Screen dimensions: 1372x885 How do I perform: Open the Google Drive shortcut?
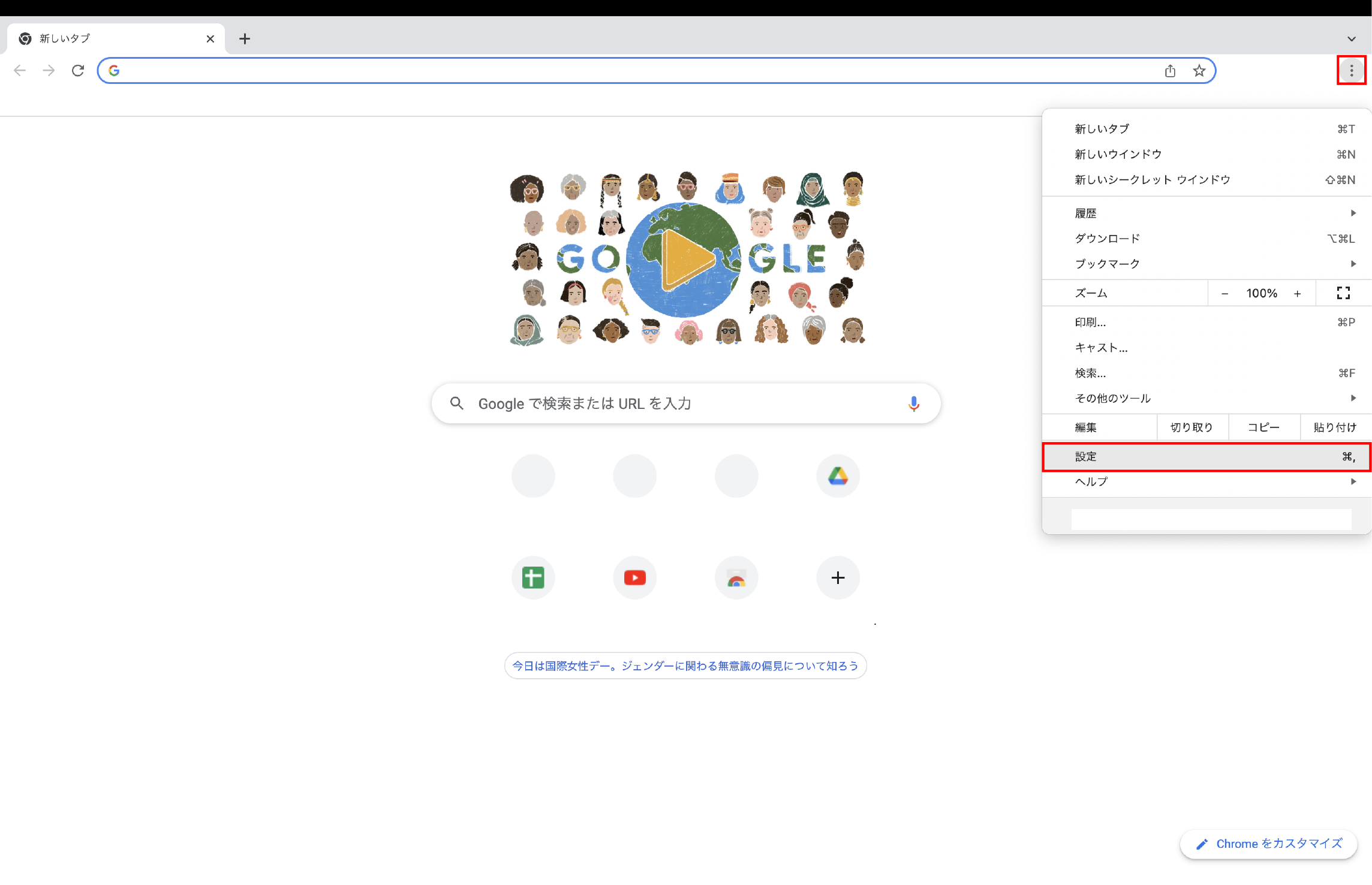tap(838, 476)
